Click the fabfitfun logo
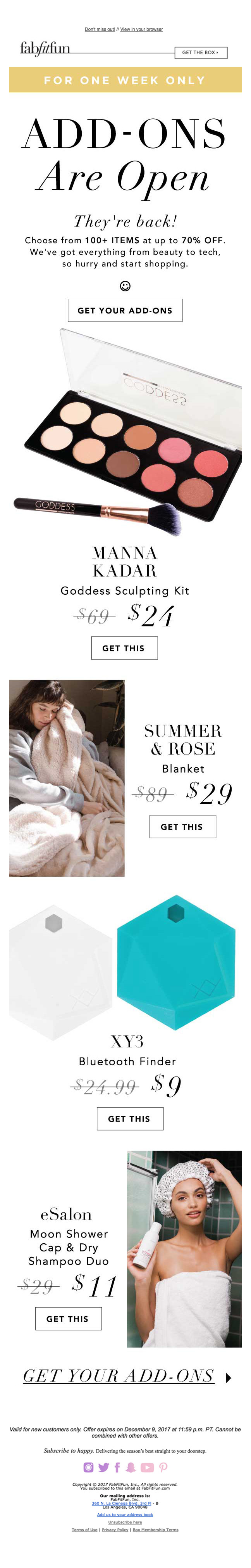Image resolution: width=251 pixels, height=1568 pixels. click(45, 48)
